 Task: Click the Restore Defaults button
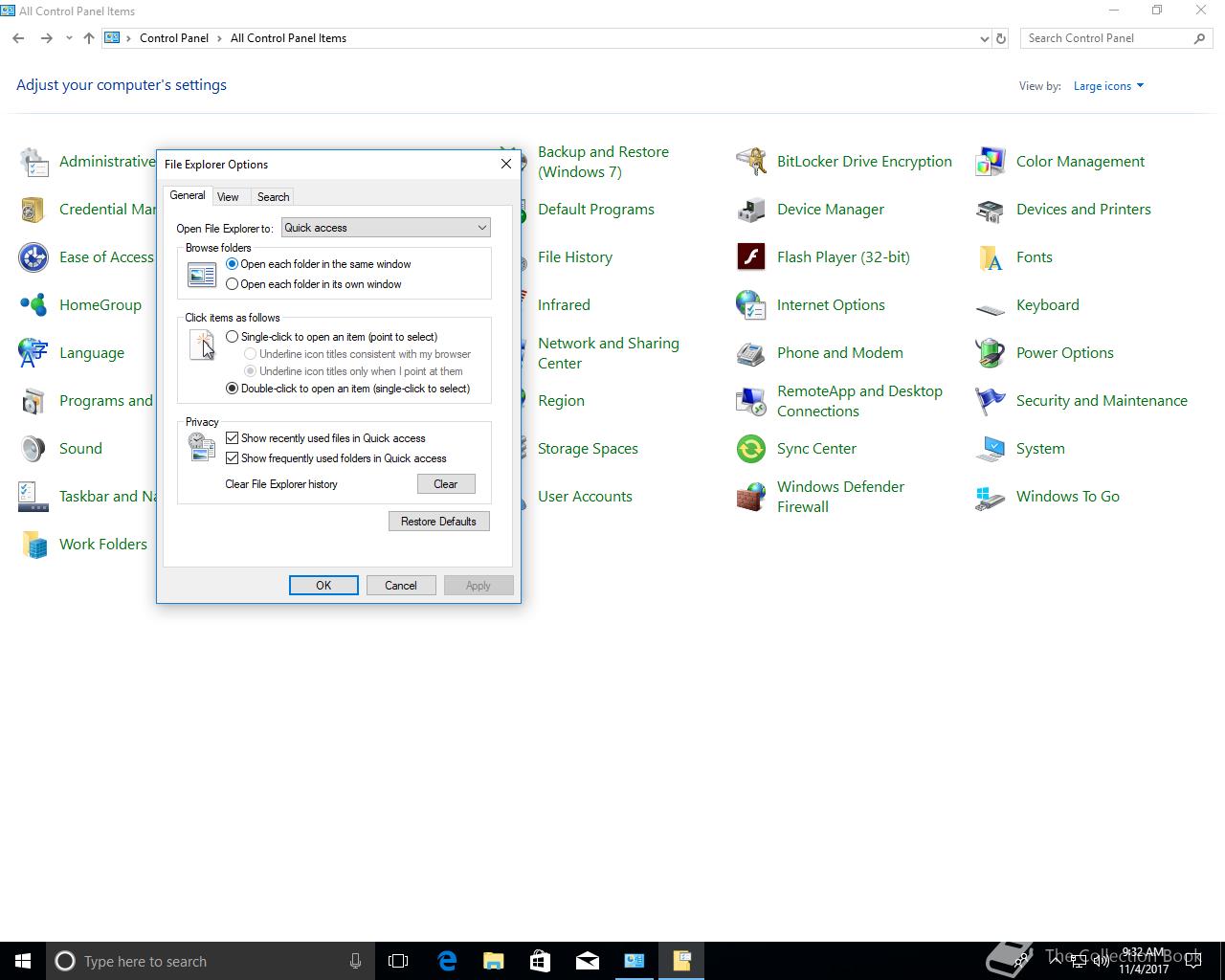pyautogui.click(x=439, y=522)
